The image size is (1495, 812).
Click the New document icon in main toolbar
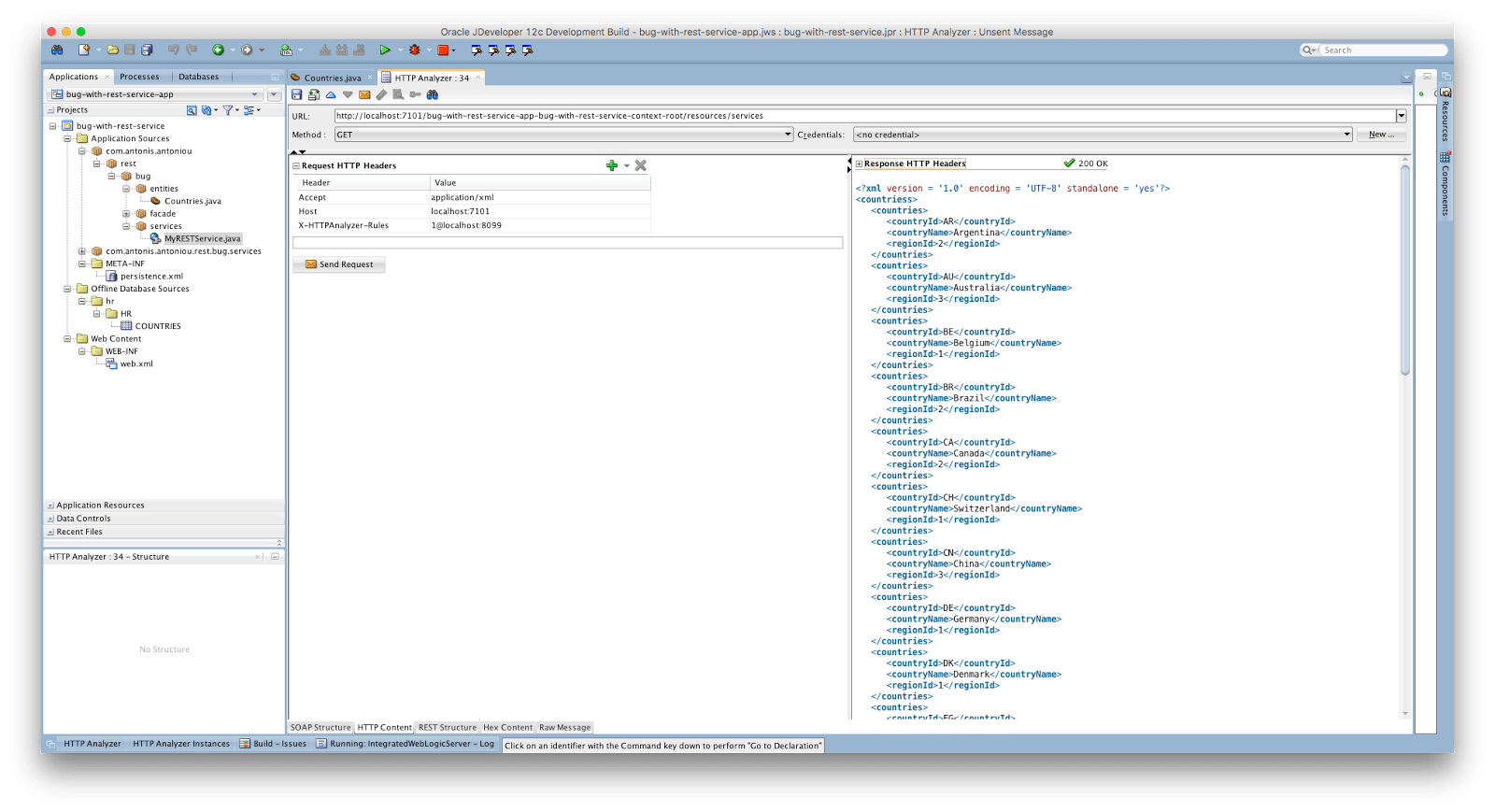[84, 50]
